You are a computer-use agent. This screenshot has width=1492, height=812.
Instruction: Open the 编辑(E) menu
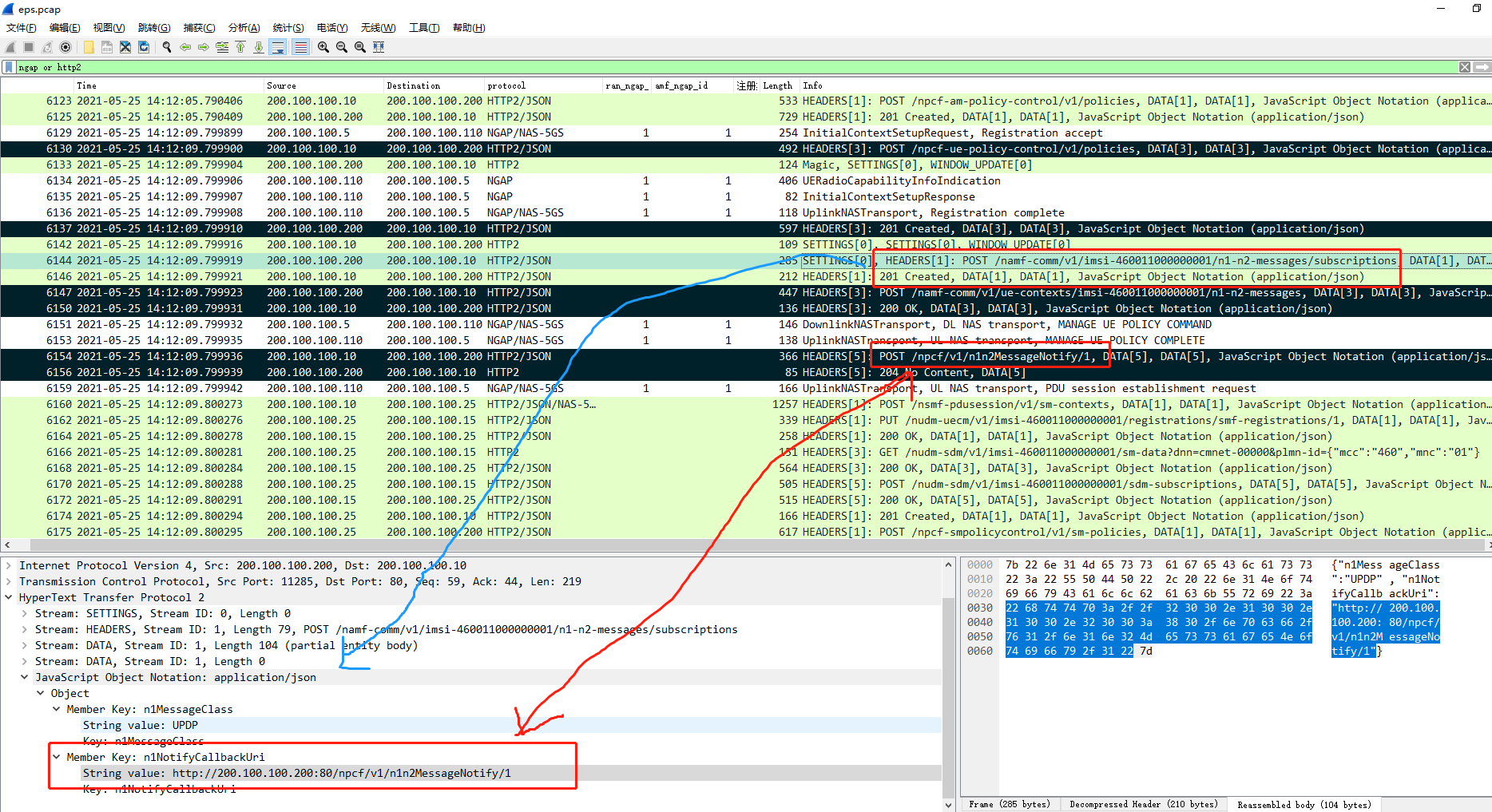click(65, 28)
